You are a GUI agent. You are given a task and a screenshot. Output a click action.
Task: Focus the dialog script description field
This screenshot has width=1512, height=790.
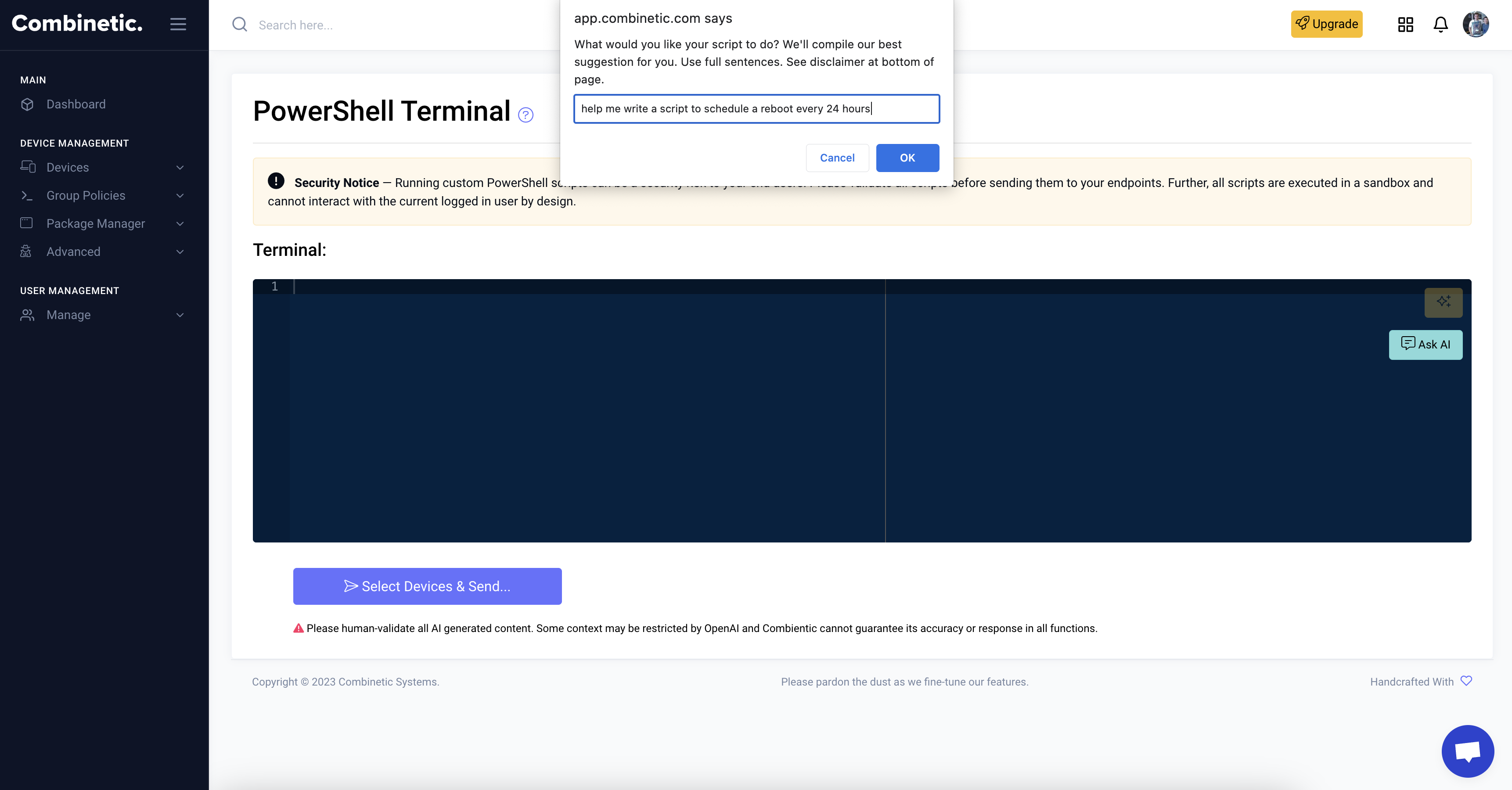click(756, 108)
